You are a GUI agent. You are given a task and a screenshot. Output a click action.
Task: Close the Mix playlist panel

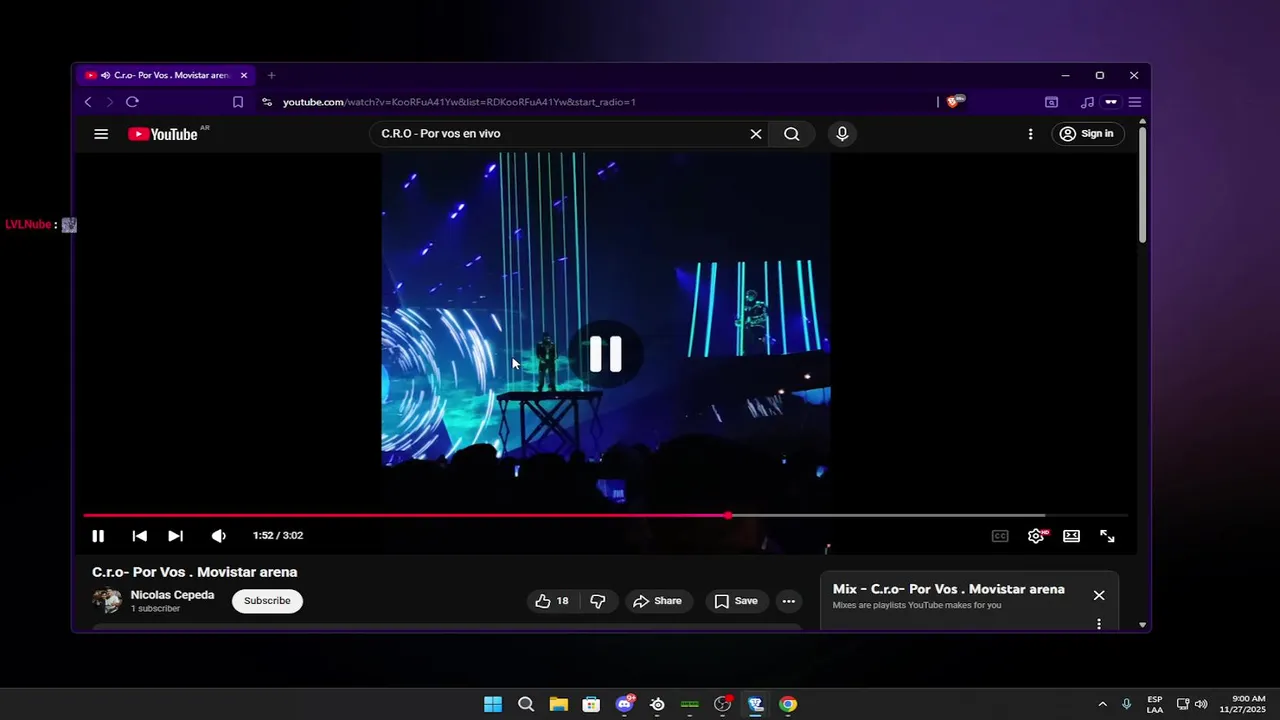(x=1099, y=595)
